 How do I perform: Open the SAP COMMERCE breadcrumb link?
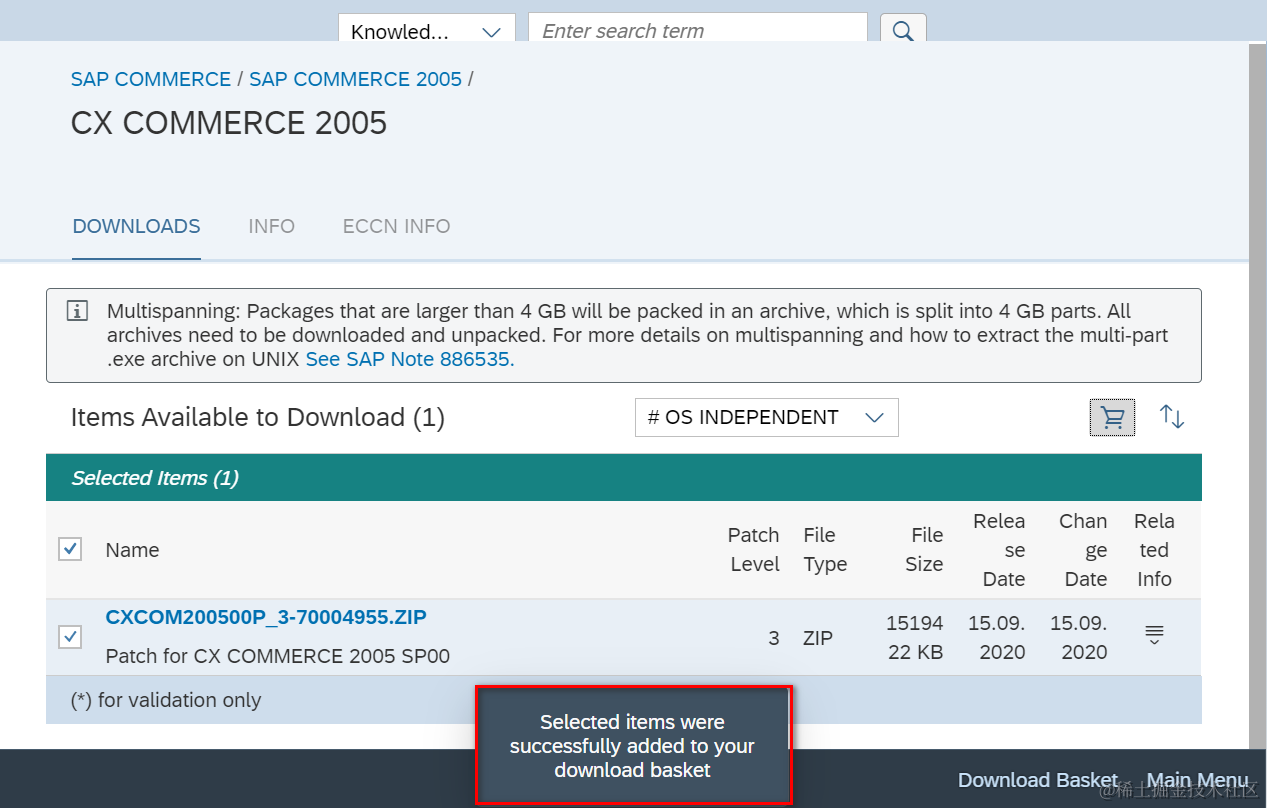pyautogui.click(x=151, y=79)
